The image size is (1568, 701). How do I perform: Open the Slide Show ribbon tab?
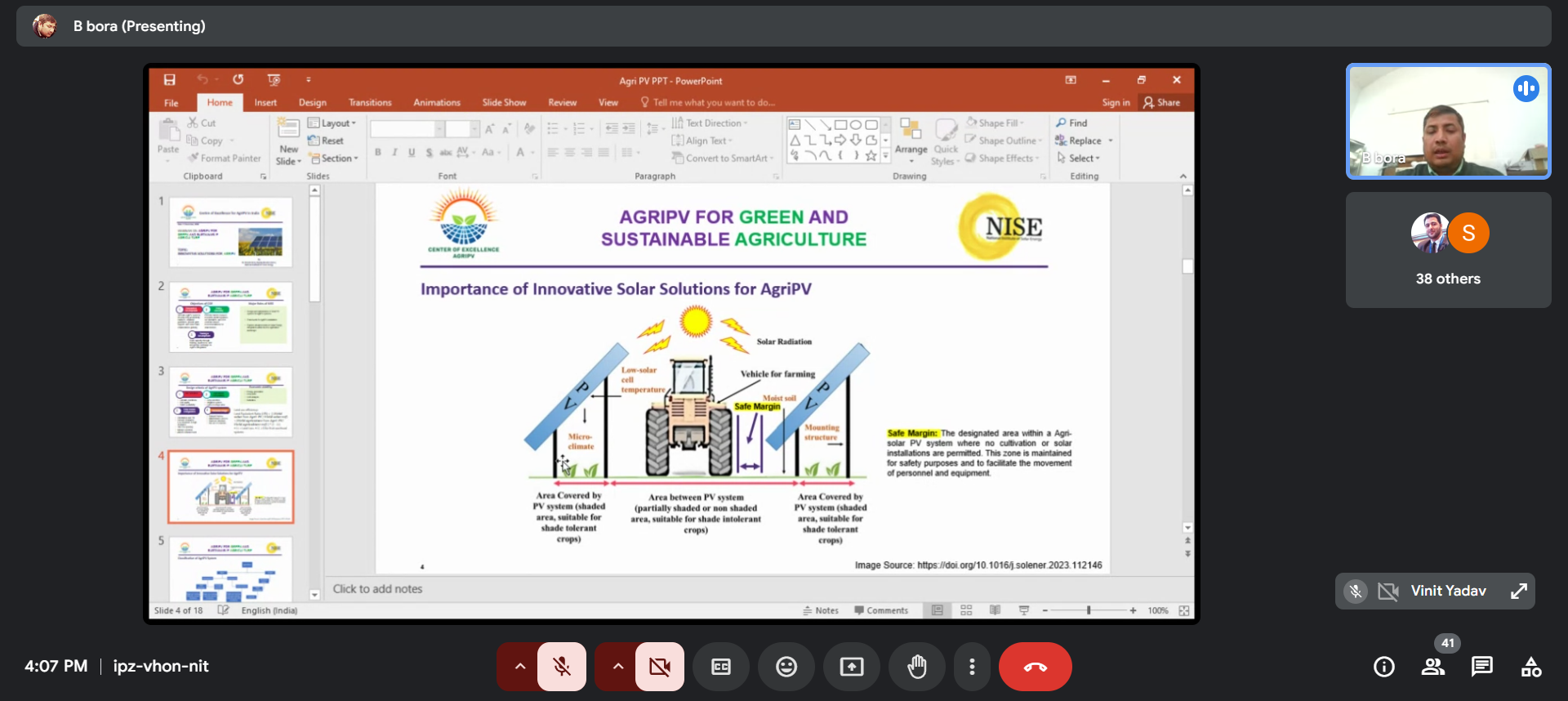pos(504,103)
